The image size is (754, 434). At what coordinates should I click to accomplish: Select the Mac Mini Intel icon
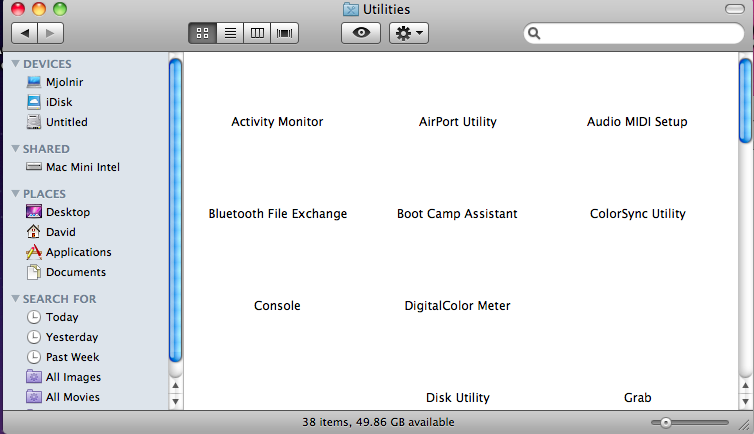pos(34,167)
